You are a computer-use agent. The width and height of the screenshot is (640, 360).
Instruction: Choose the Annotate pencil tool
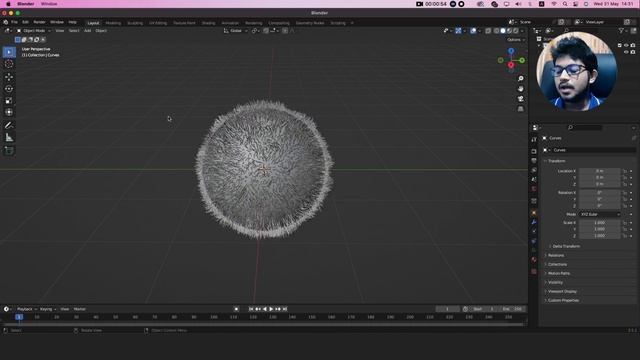click(x=9, y=125)
